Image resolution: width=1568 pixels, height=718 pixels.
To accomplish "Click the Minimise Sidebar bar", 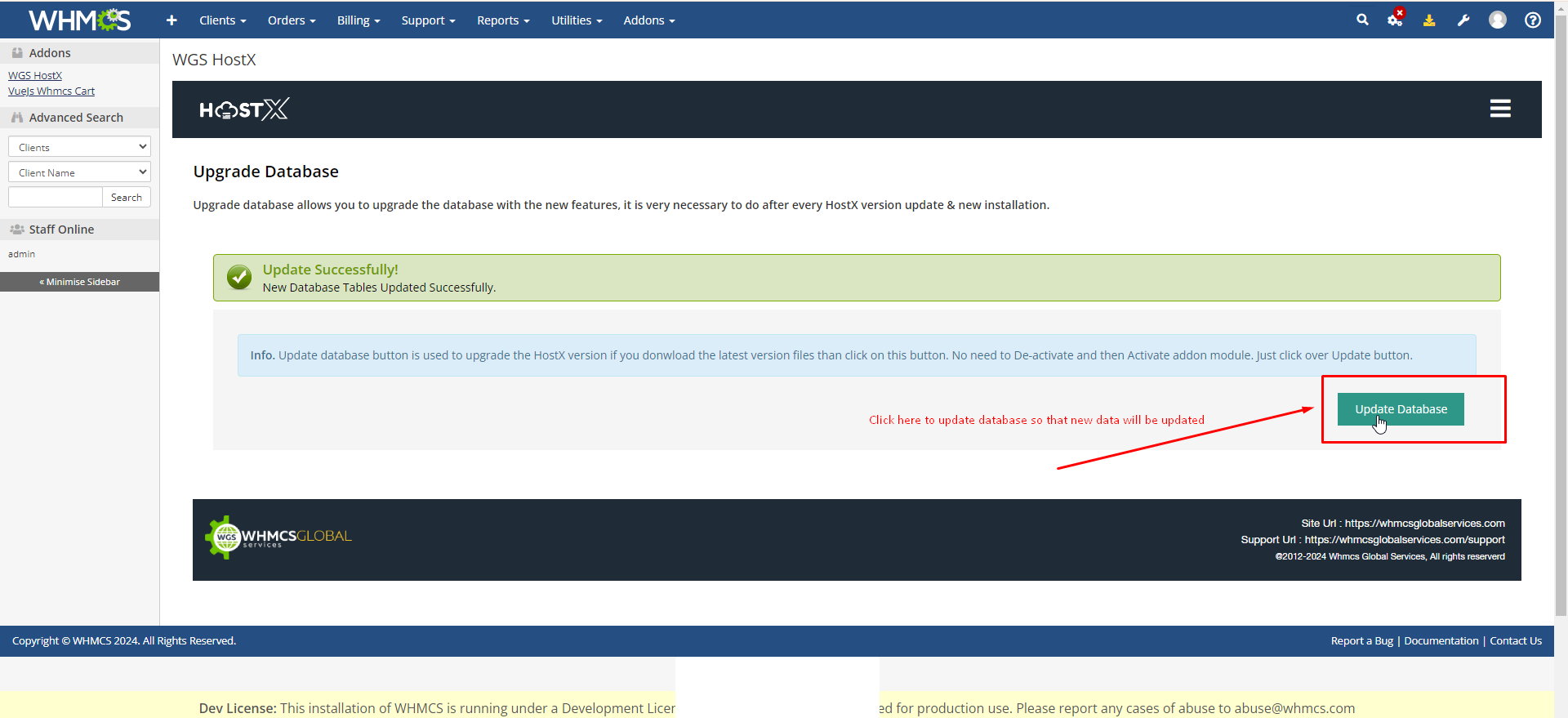I will pos(79,282).
